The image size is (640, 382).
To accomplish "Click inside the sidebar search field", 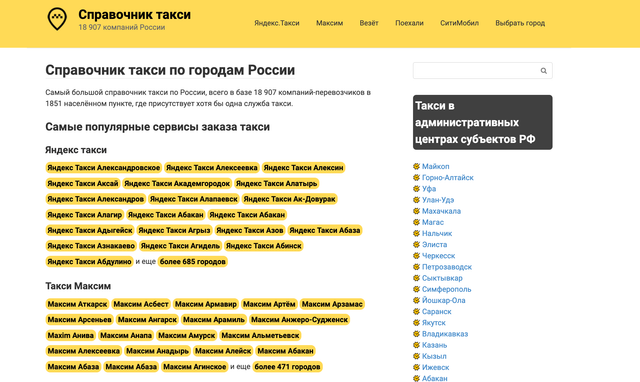I will tap(482, 71).
